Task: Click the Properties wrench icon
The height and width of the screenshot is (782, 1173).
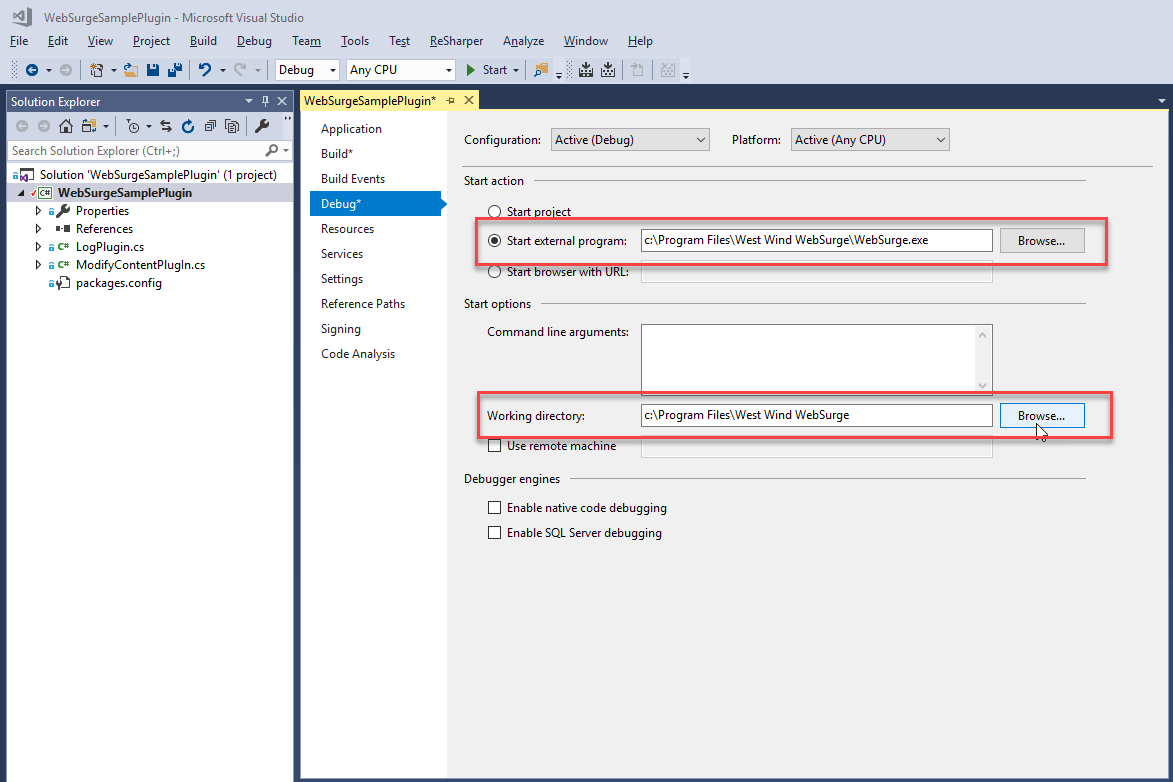Action: coord(262,126)
